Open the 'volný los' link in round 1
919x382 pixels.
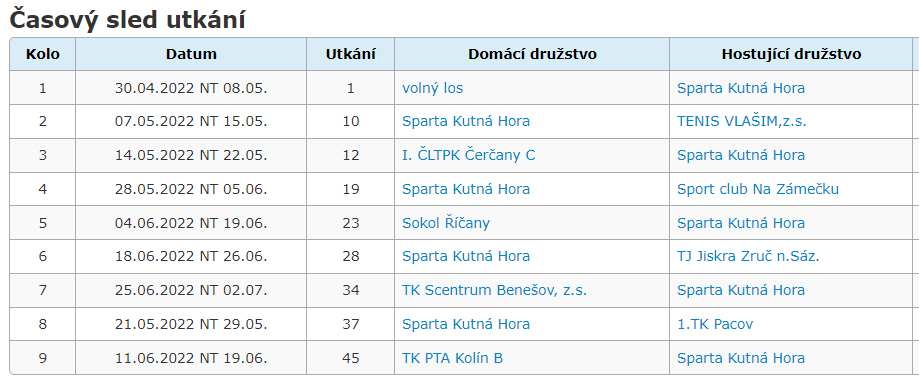[x=432, y=88]
